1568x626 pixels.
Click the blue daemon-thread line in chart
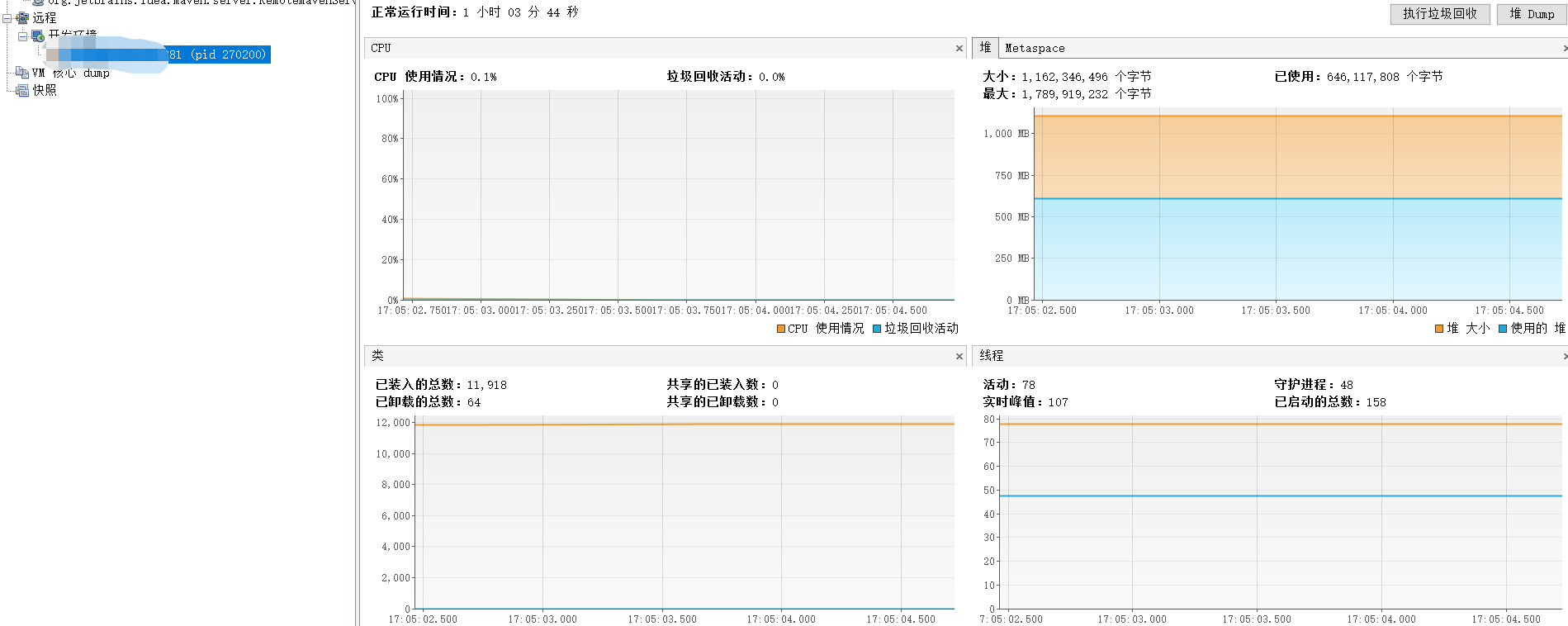pyautogui.click(x=1281, y=496)
